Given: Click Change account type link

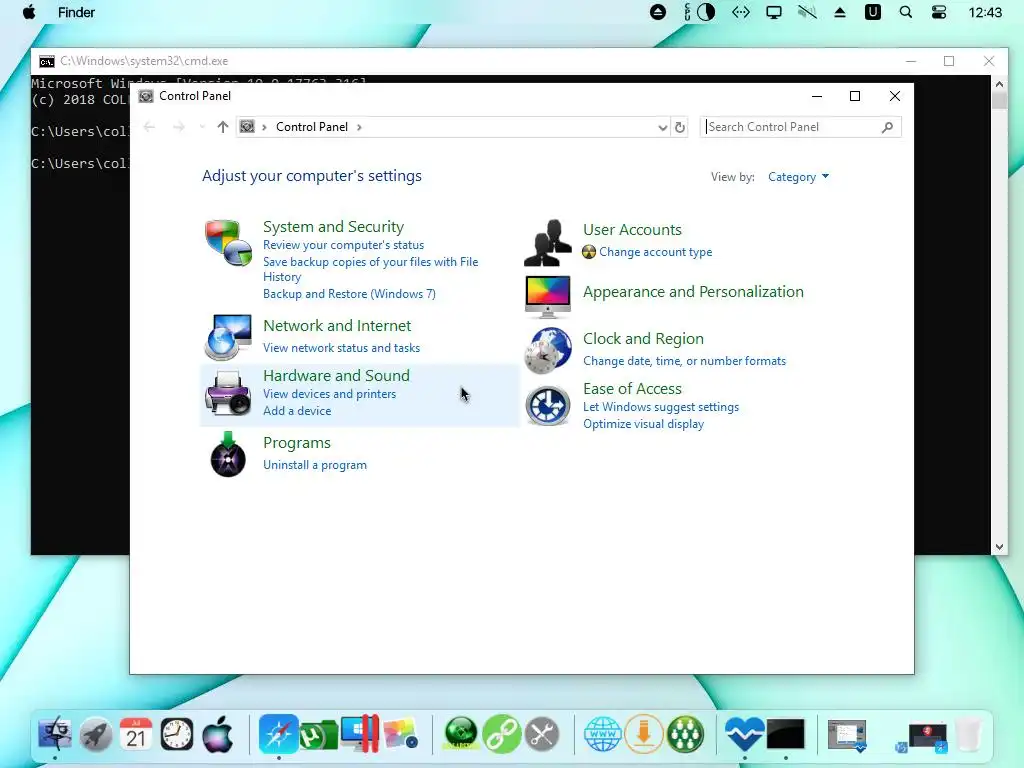Looking at the screenshot, I should pyautogui.click(x=656, y=252).
